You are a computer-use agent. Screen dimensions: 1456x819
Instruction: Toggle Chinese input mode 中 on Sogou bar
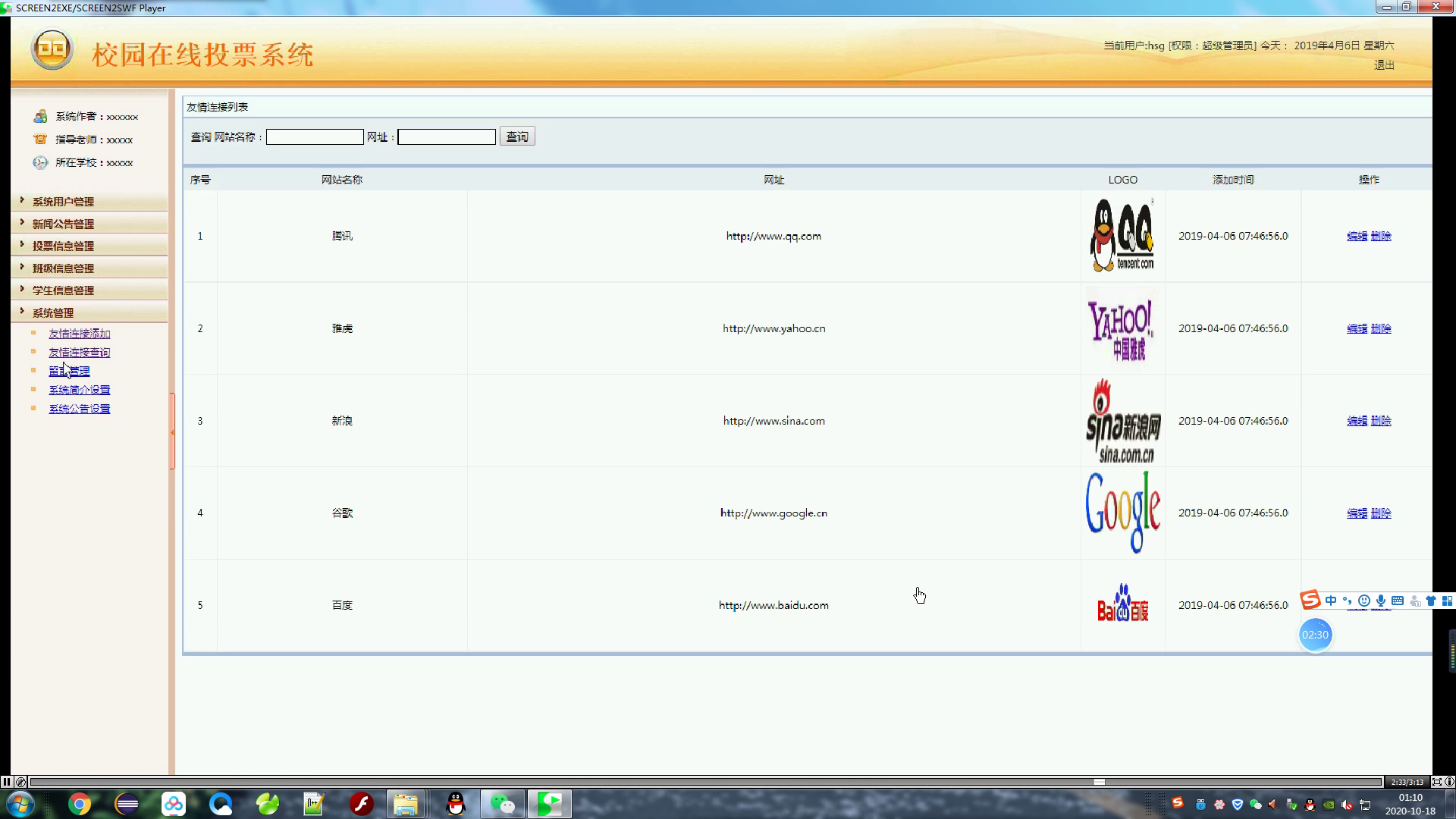(1331, 601)
